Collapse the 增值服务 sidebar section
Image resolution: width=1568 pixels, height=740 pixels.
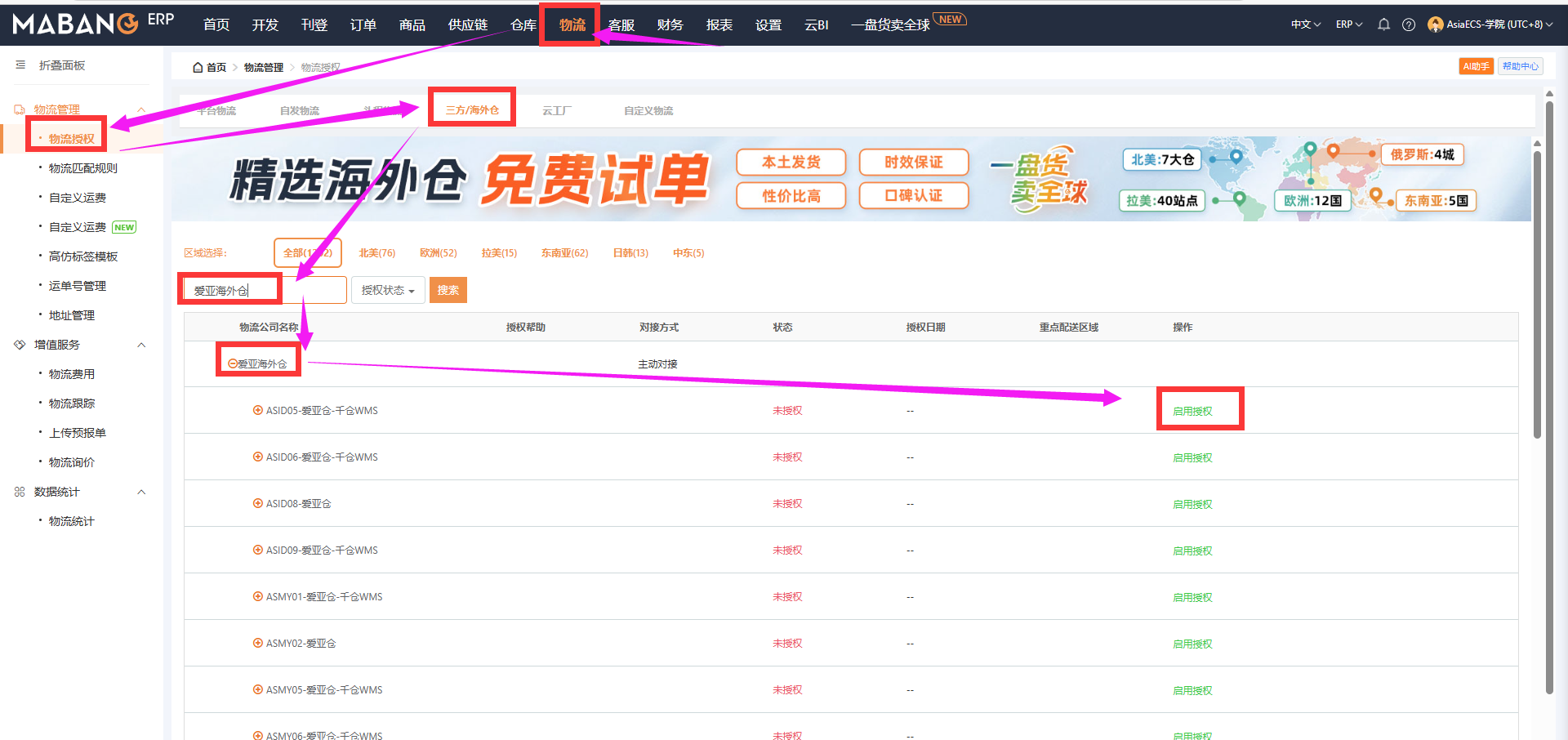tap(141, 345)
